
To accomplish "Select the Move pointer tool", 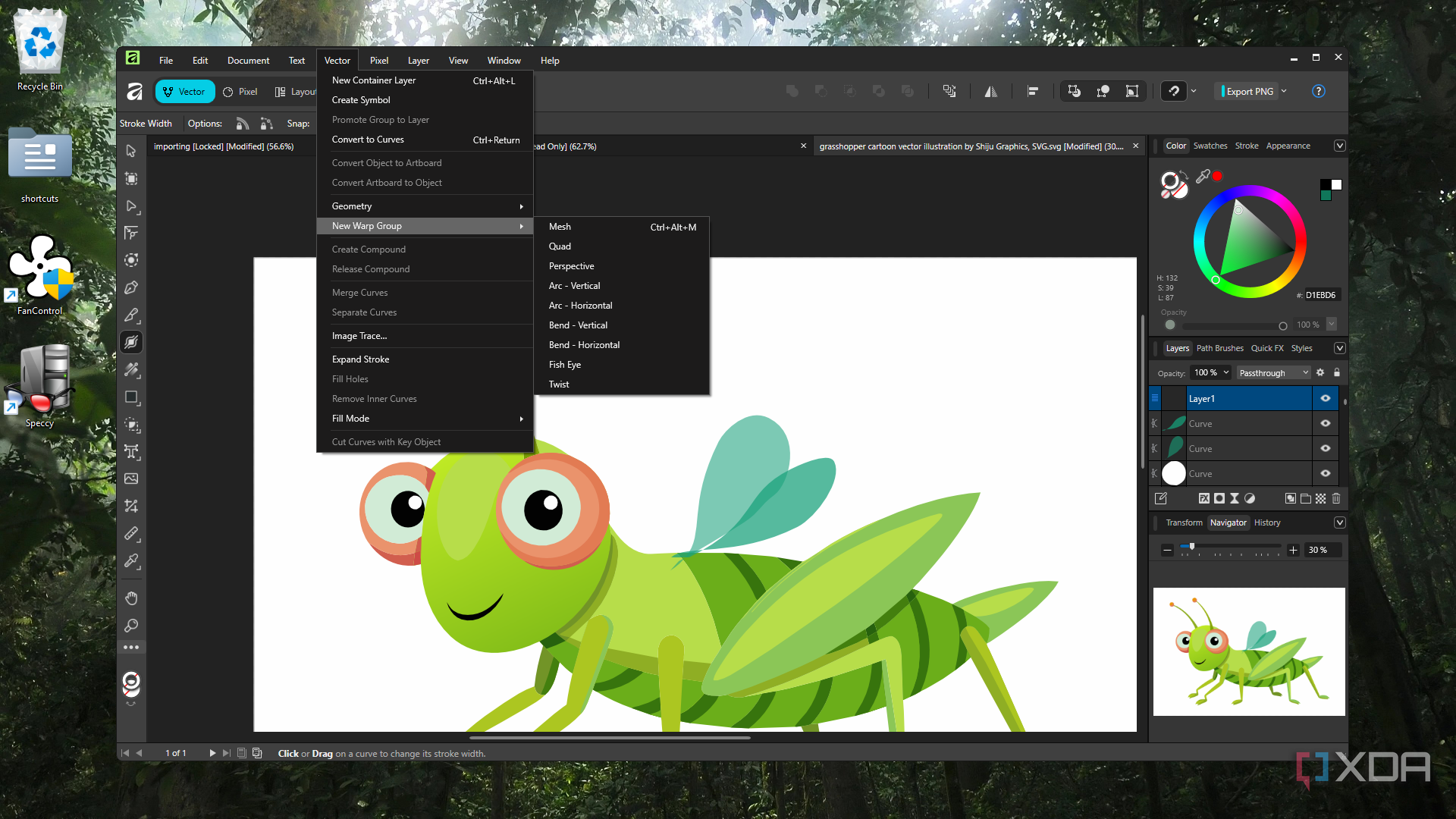I will 131,151.
